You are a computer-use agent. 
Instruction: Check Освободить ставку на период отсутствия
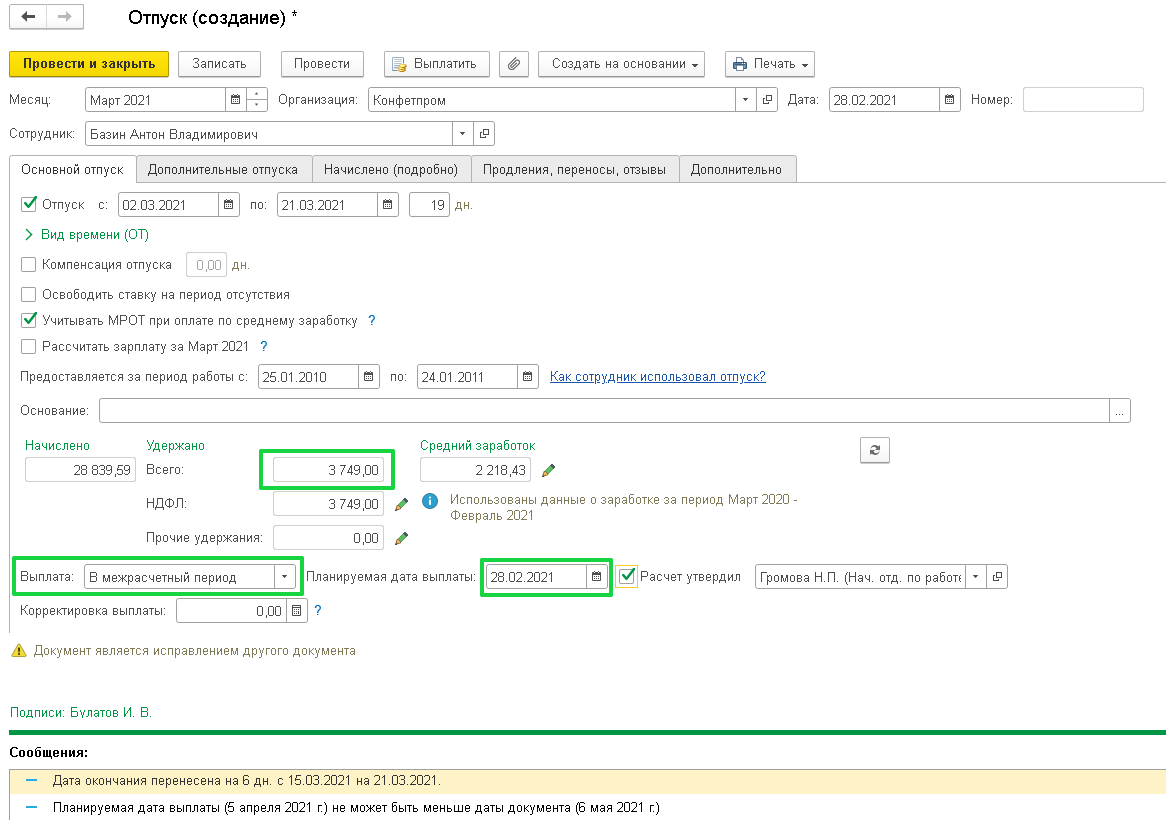click(29, 295)
